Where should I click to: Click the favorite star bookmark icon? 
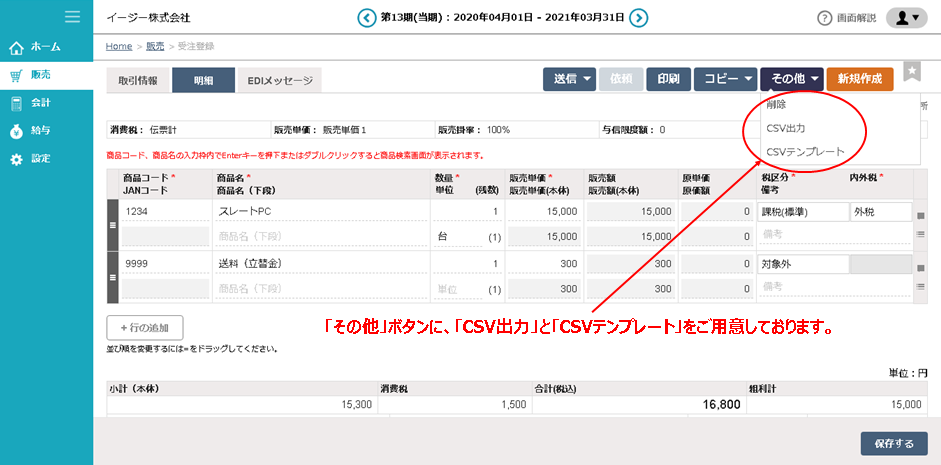pos(912,71)
